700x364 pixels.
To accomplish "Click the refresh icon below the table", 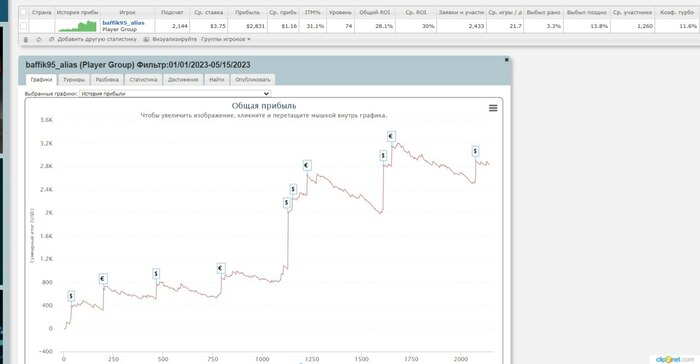I will click(x=38, y=40).
